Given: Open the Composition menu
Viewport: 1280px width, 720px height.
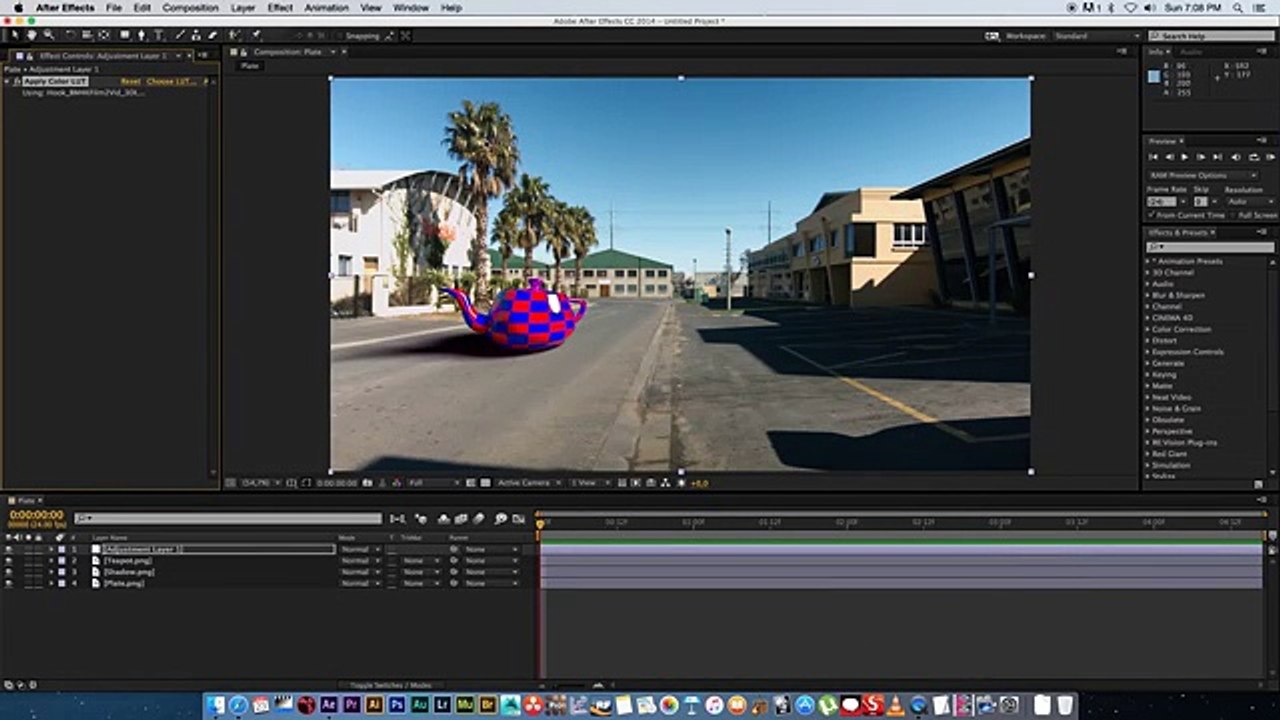Looking at the screenshot, I should (190, 7).
